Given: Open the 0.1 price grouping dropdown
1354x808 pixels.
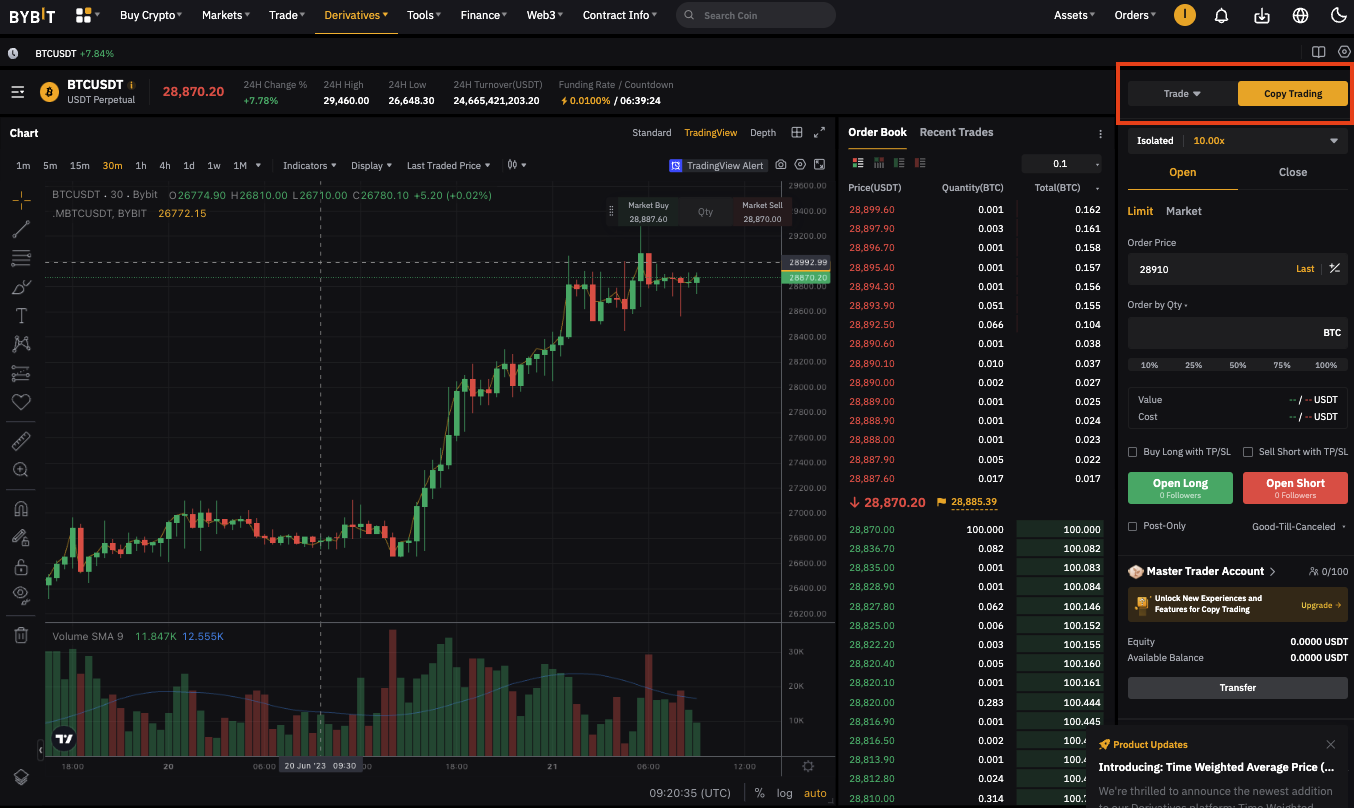Looking at the screenshot, I should coord(1062,163).
